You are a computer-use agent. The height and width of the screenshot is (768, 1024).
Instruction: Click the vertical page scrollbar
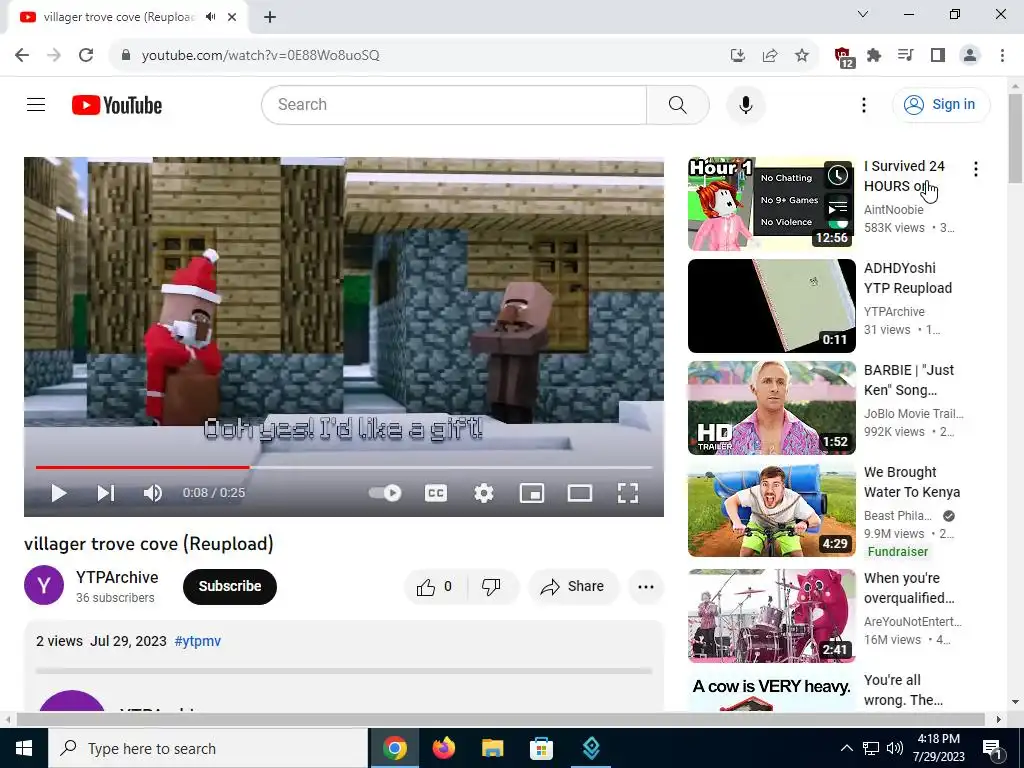click(1016, 138)
